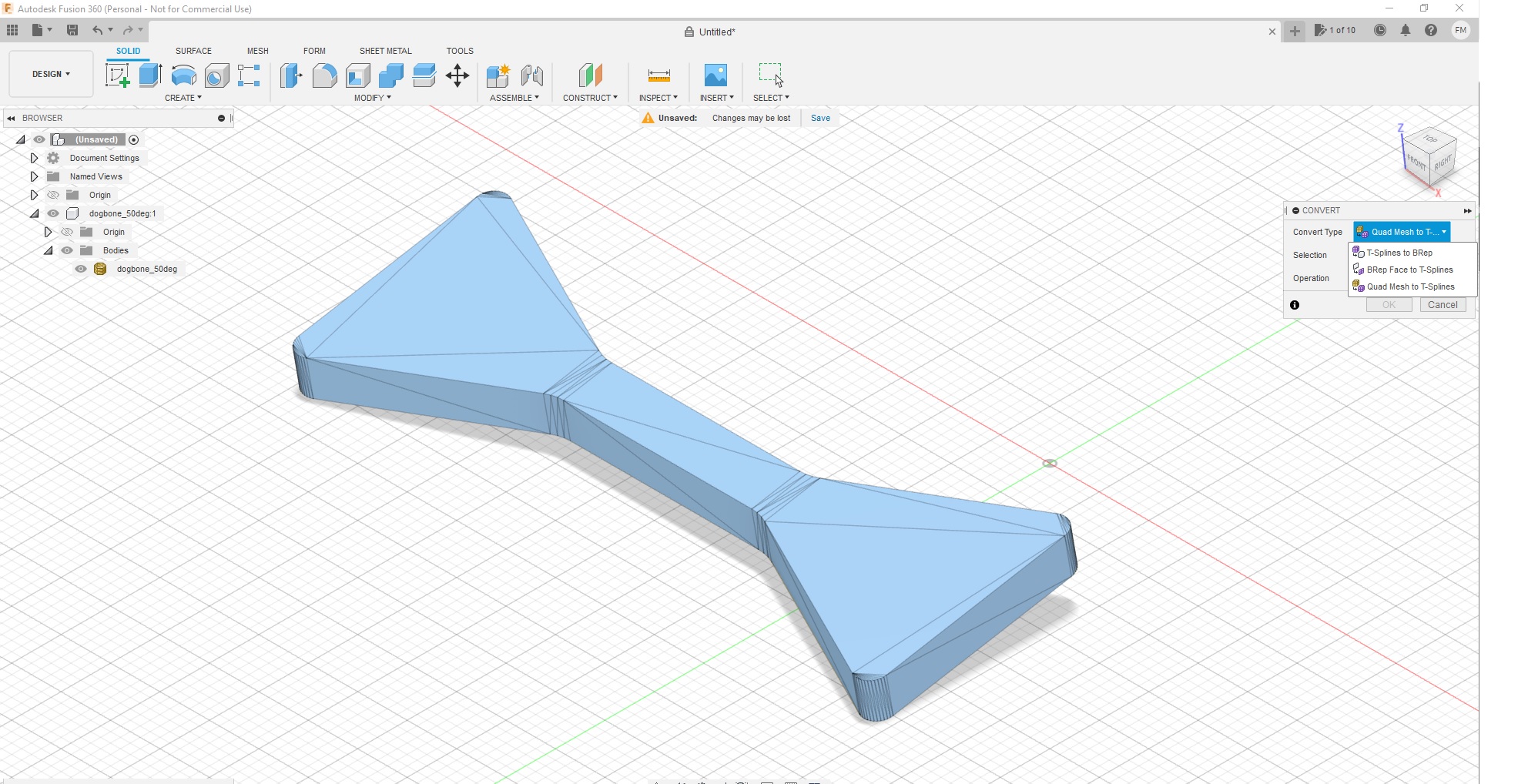Select the Create Sketch tool
The image size is (1528, 784).
[117, 75]
